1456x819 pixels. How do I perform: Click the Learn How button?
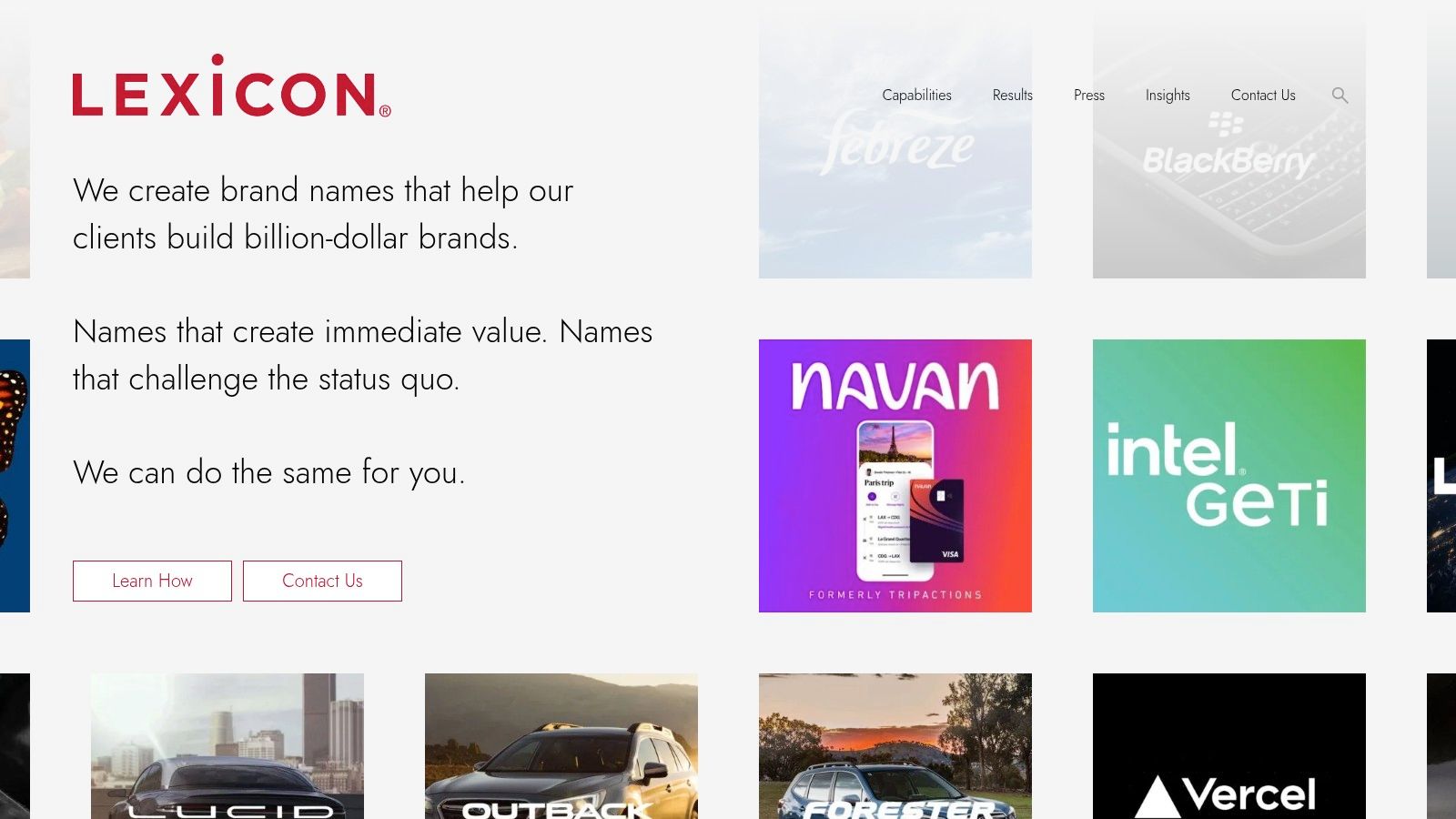pos(151,581)
